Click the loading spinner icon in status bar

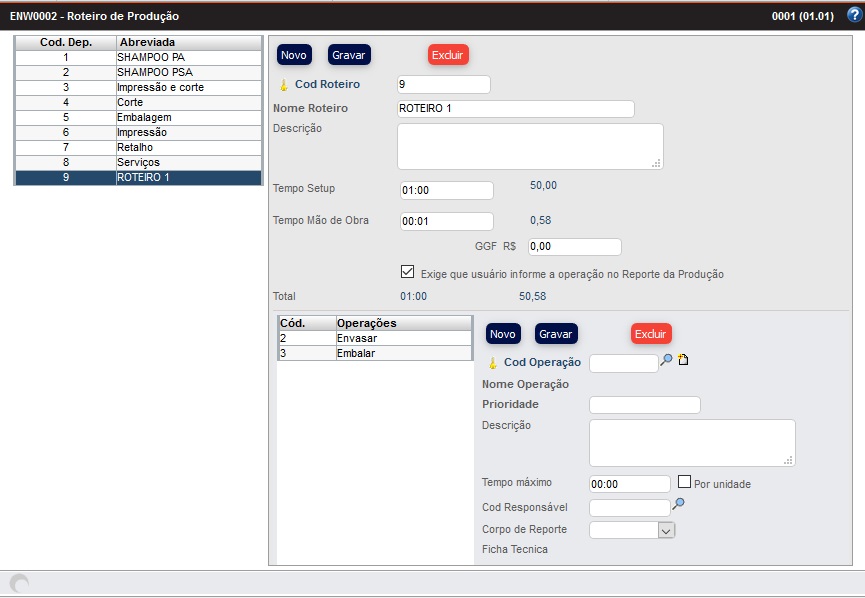[x=18, y=583]
